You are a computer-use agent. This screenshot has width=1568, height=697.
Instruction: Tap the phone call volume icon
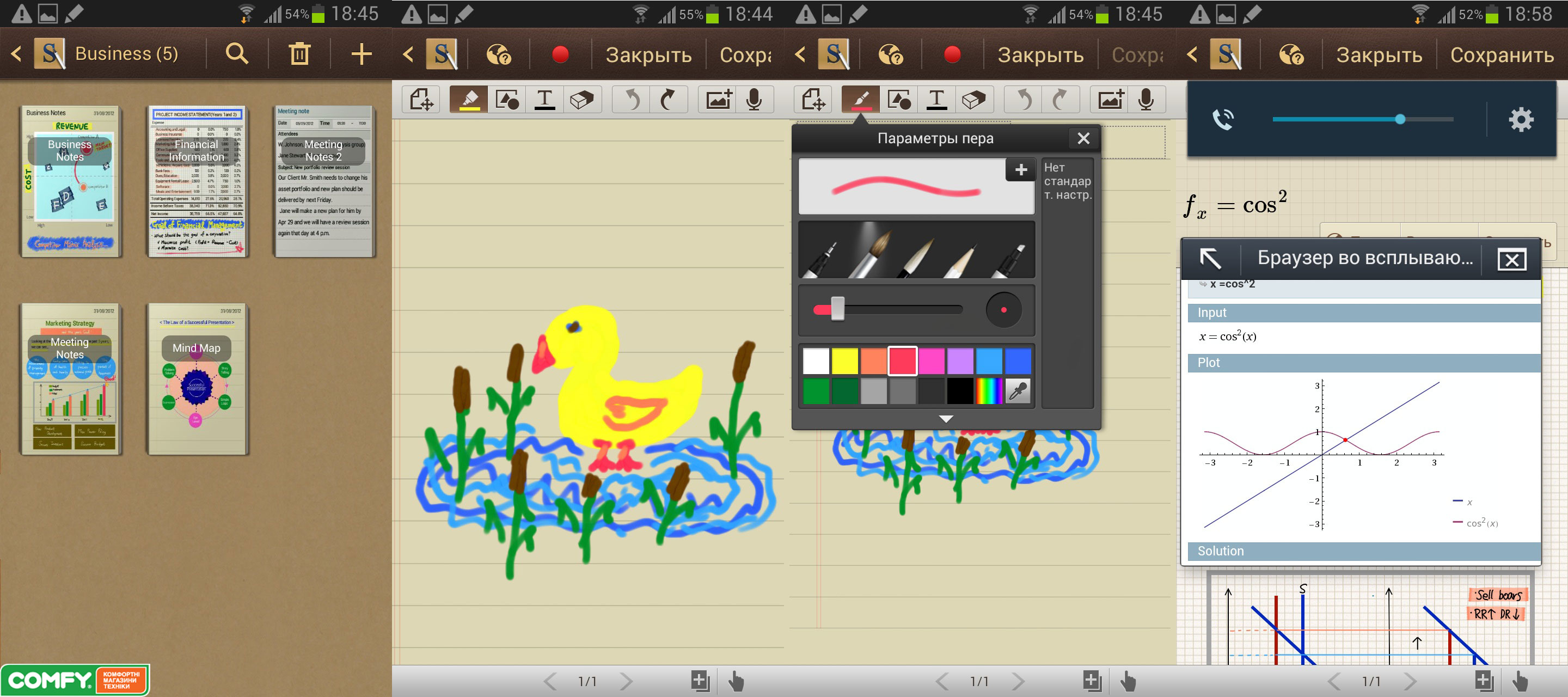1223,119
